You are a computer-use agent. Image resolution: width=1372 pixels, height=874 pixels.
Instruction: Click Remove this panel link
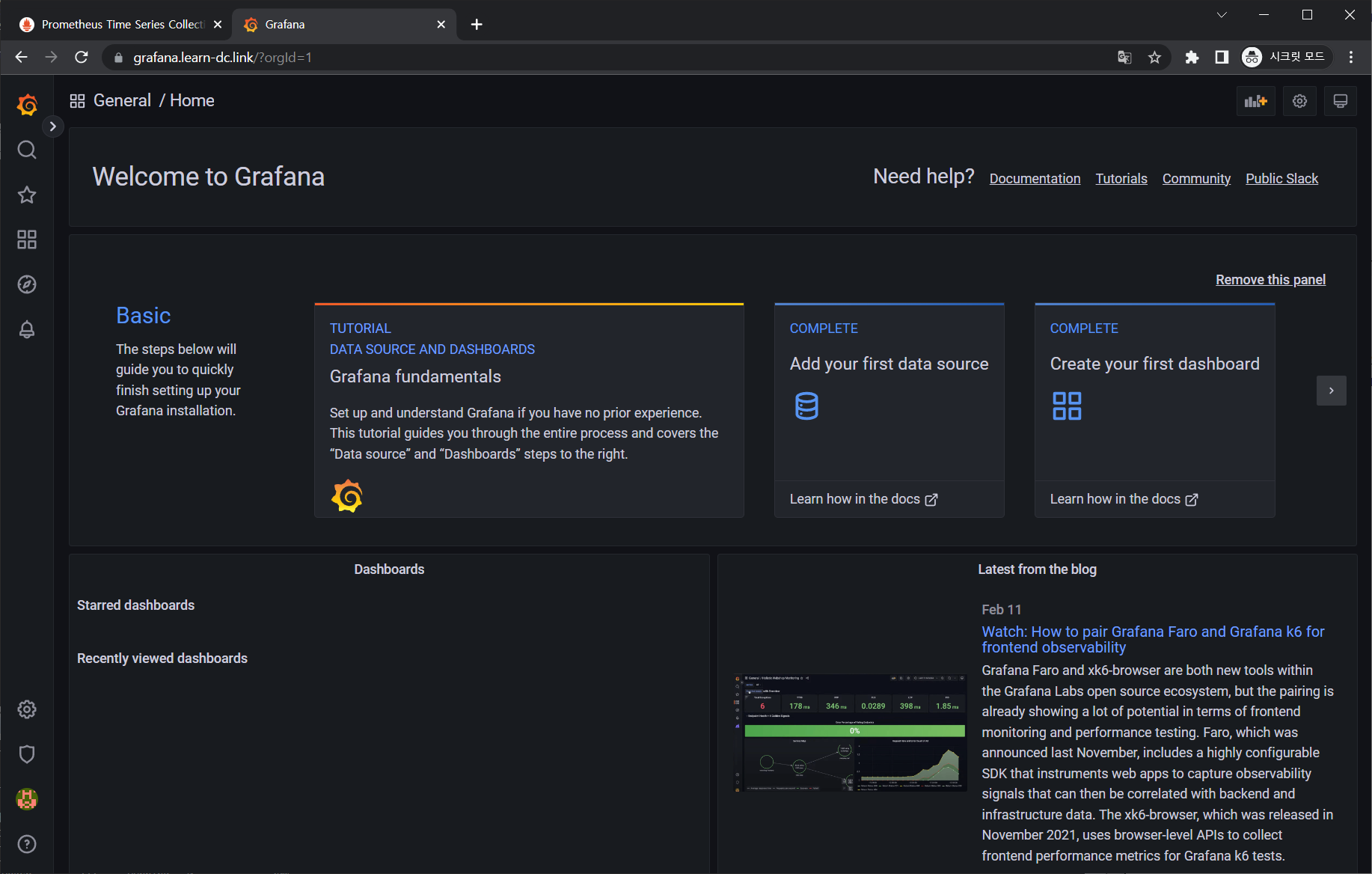(1270, 280)
